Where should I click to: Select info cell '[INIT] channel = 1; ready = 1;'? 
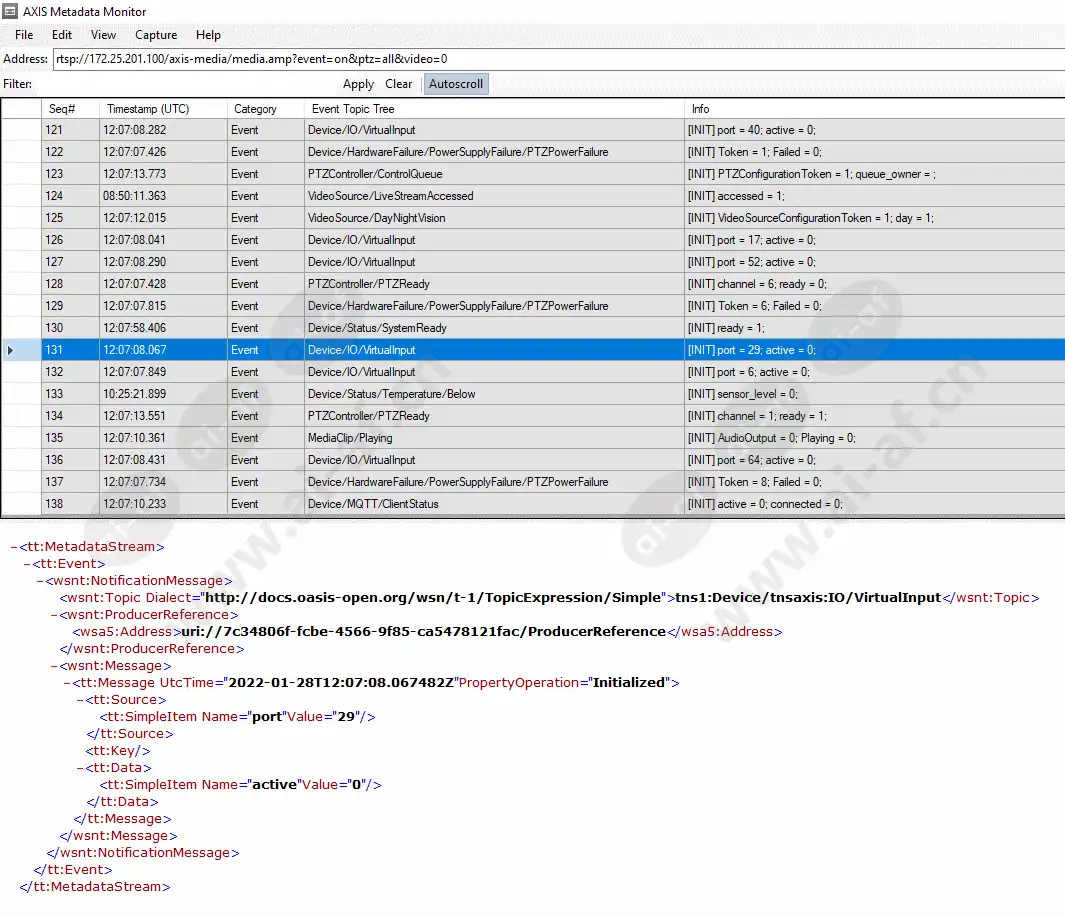tap(875, 416)
